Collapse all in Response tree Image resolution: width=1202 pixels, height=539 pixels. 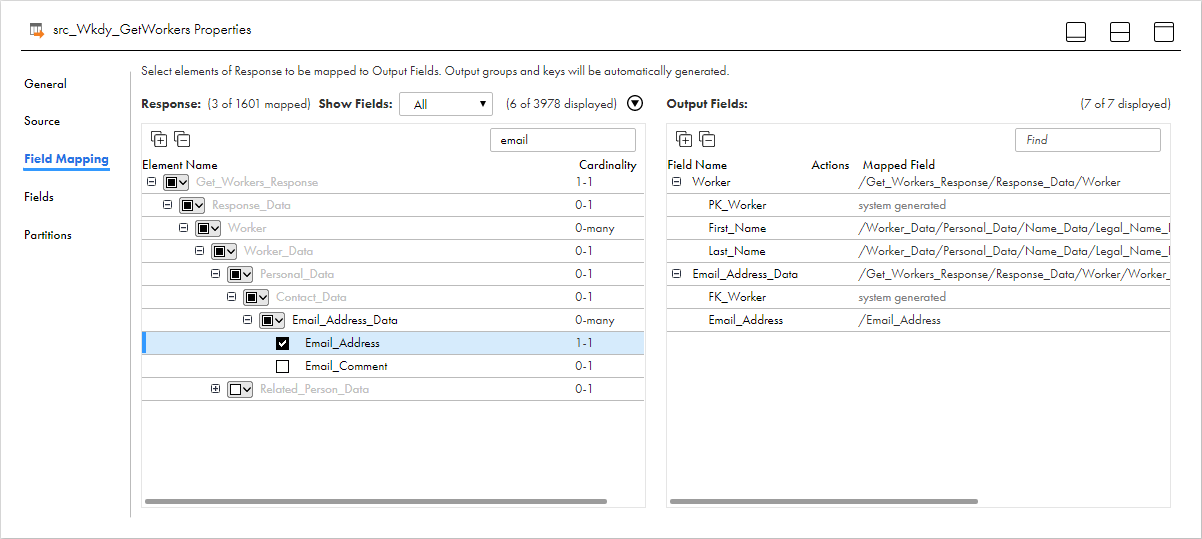tap(182, 139)
